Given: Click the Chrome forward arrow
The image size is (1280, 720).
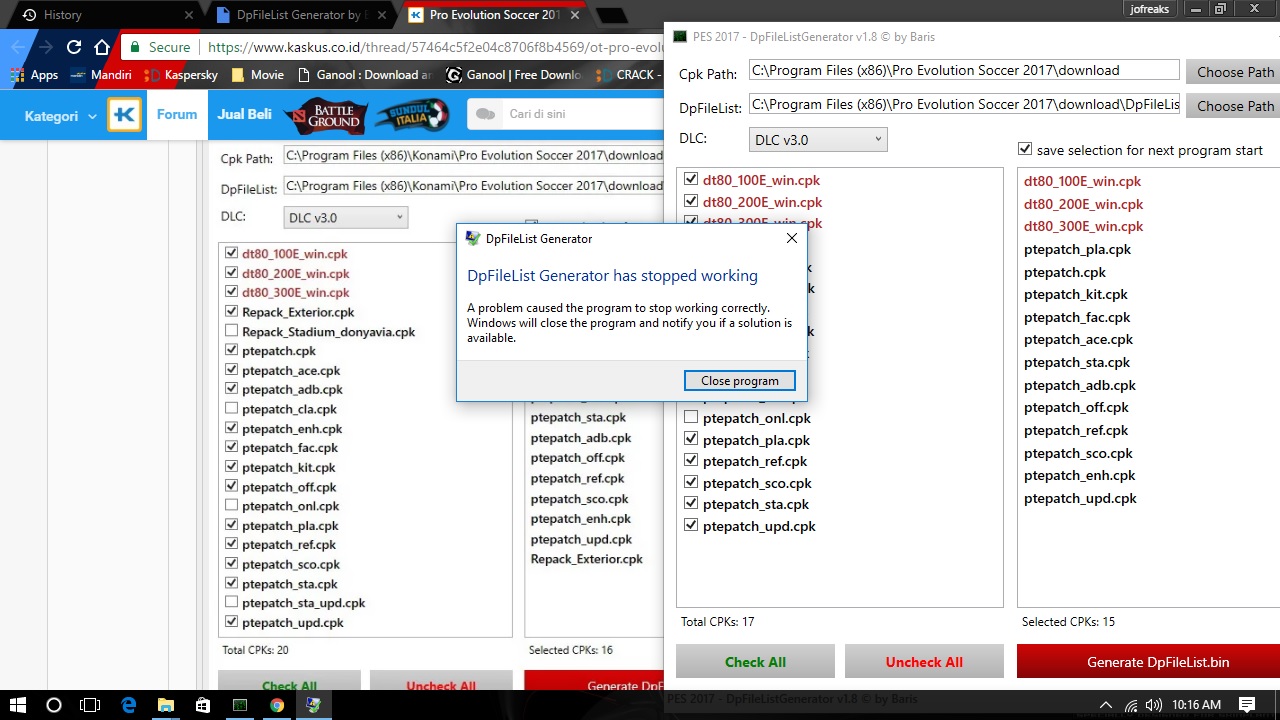Looking at the screenshot, I should point(46,47).
